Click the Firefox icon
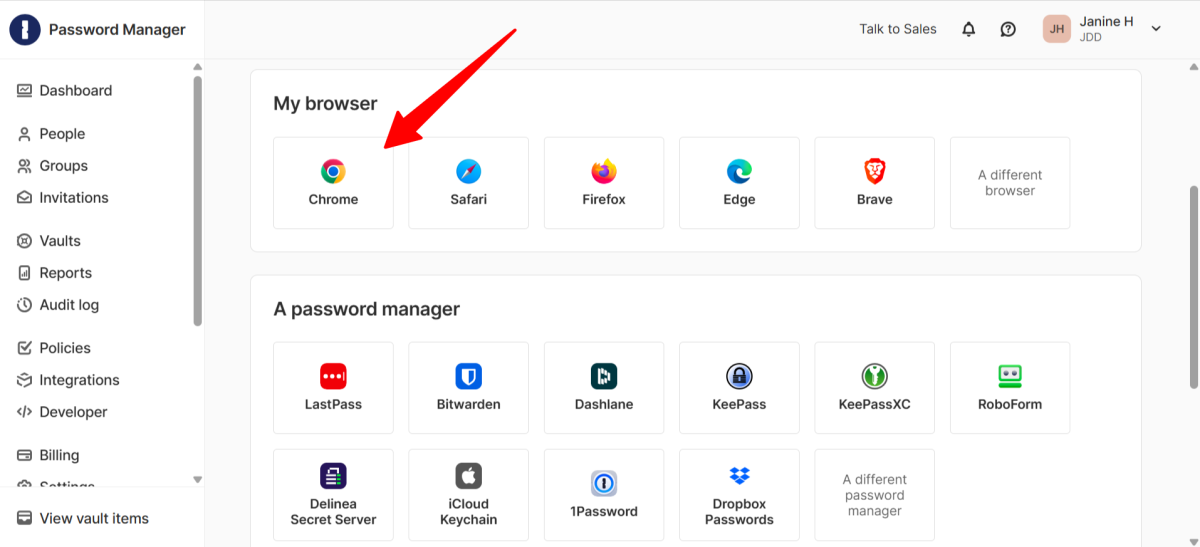This screenshot has width=1200, height=547. (604, 171)
